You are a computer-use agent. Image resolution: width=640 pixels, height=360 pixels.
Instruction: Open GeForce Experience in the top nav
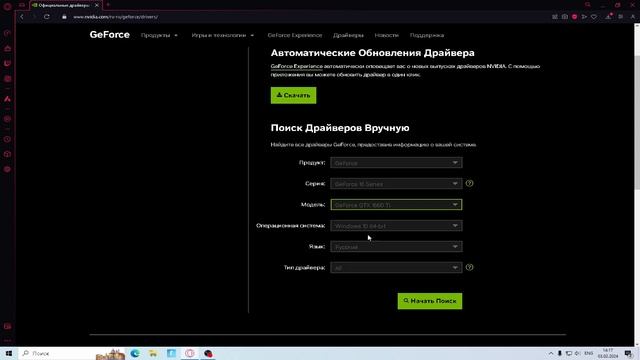(x=295, y=36)
